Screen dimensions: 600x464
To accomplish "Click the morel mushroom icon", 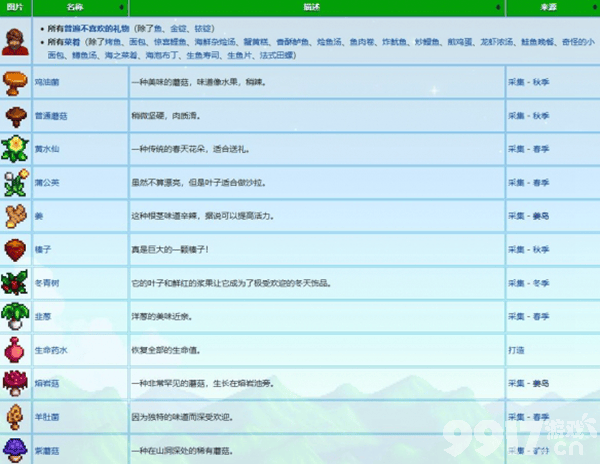I will [15, 417].
